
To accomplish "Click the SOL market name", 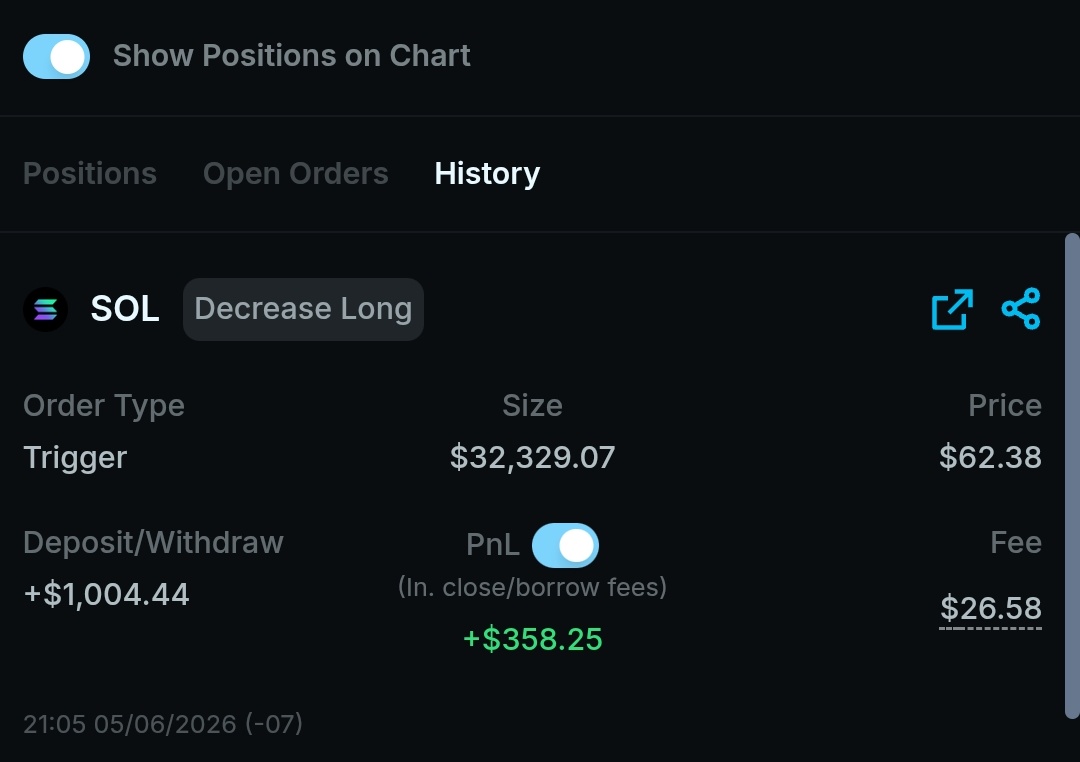I will pyautogui.click(x=125, y=309).
